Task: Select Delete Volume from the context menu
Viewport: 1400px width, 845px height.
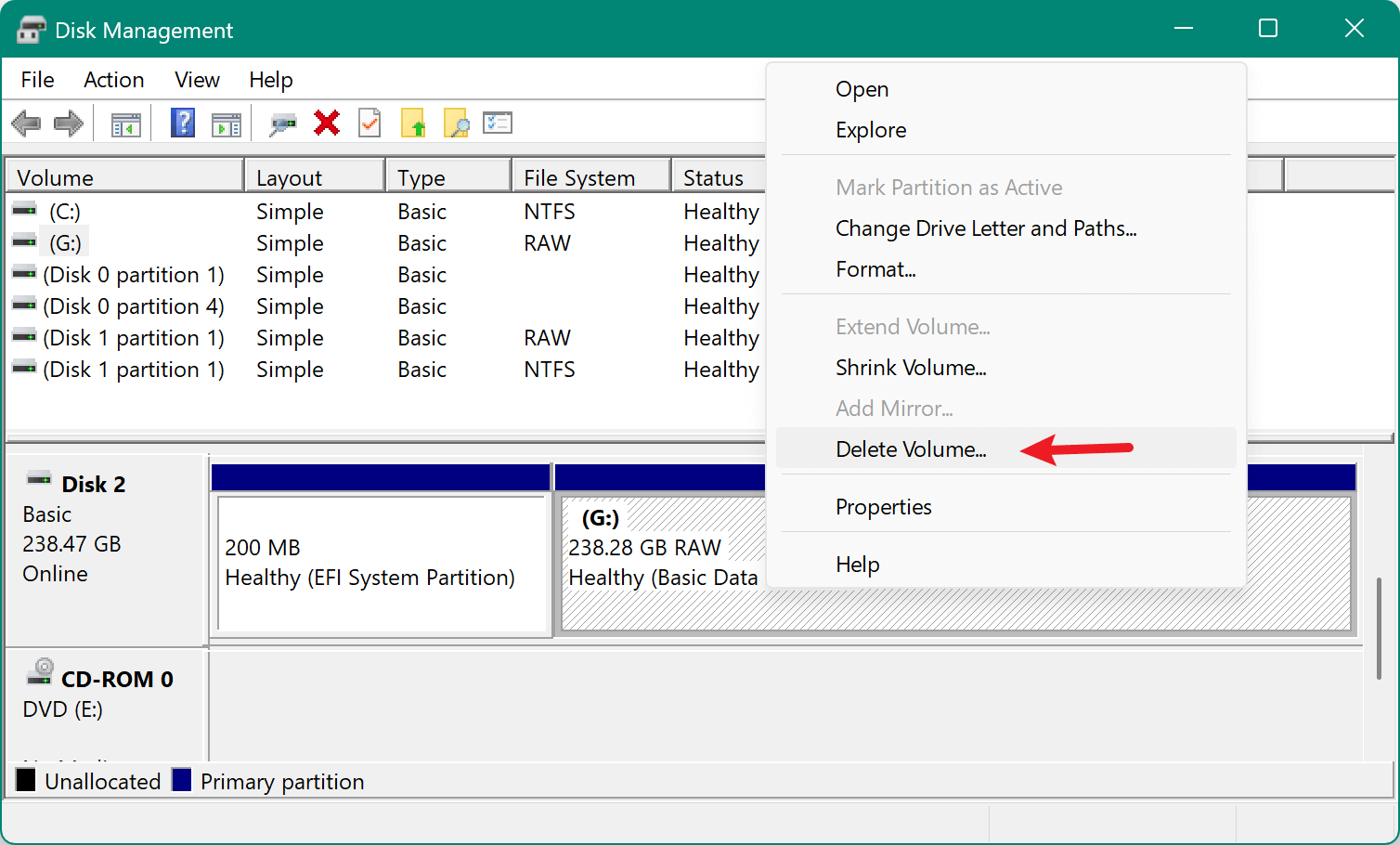Action: pyautogui.click(x=911, y=448)
